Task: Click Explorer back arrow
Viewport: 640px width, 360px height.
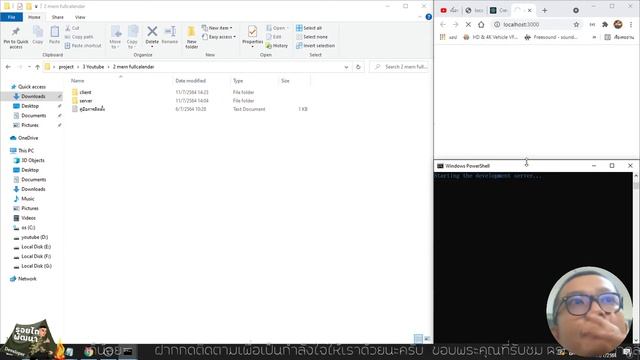Action: (x=8, y=67)
